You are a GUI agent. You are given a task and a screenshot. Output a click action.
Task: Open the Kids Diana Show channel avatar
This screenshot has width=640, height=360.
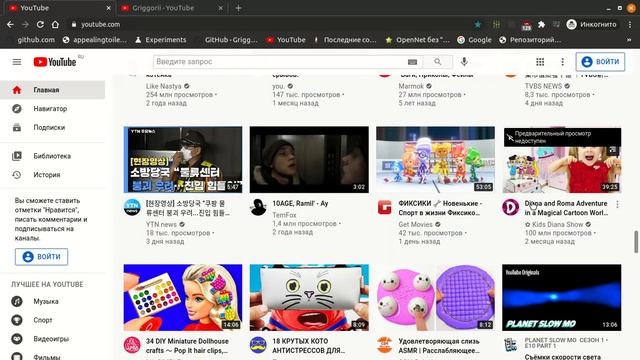(x=511, y=207)
